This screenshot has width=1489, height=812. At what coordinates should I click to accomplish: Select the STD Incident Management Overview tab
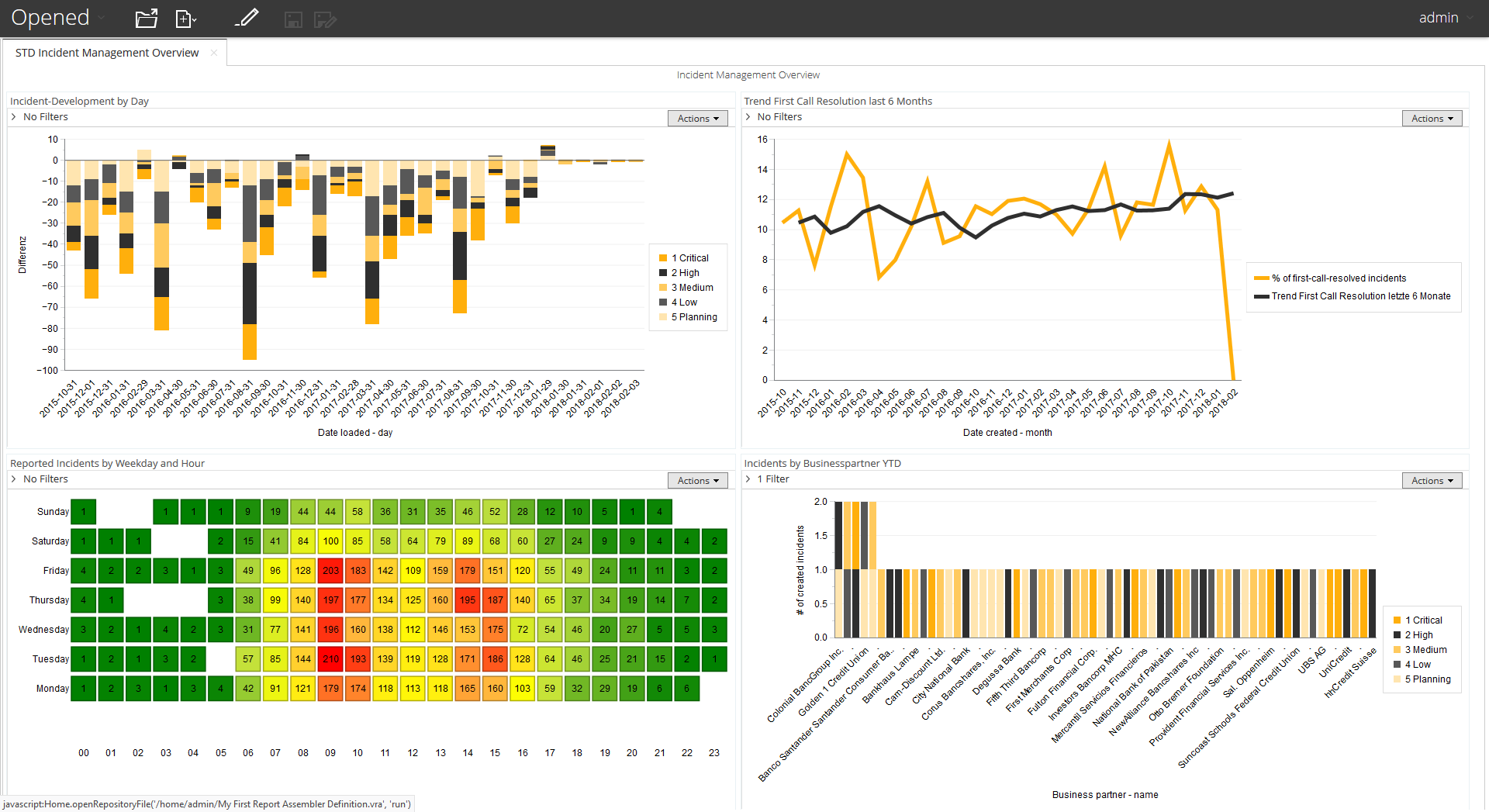(107, 53)
